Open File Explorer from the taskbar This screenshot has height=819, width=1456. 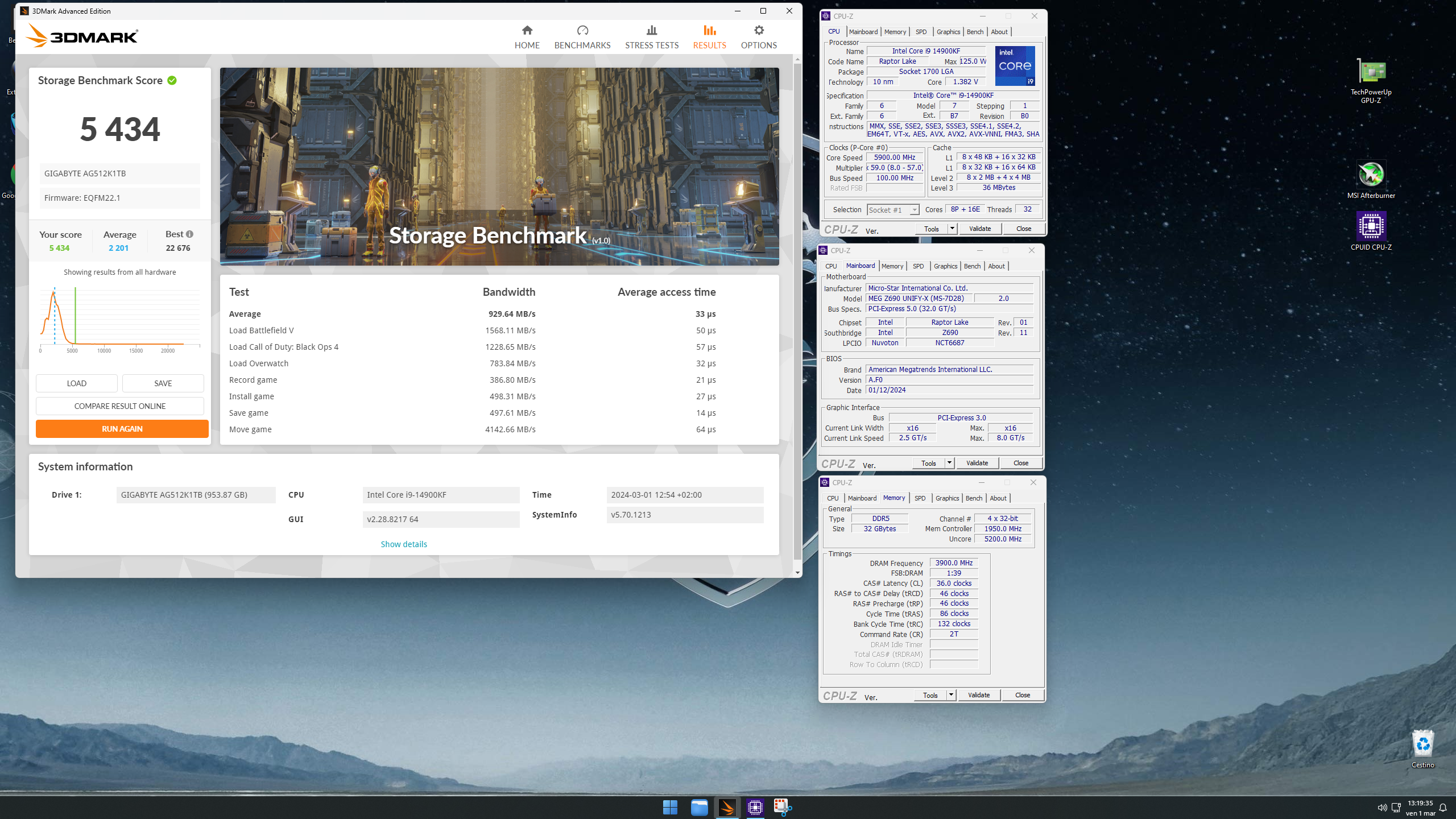(699, 807)
